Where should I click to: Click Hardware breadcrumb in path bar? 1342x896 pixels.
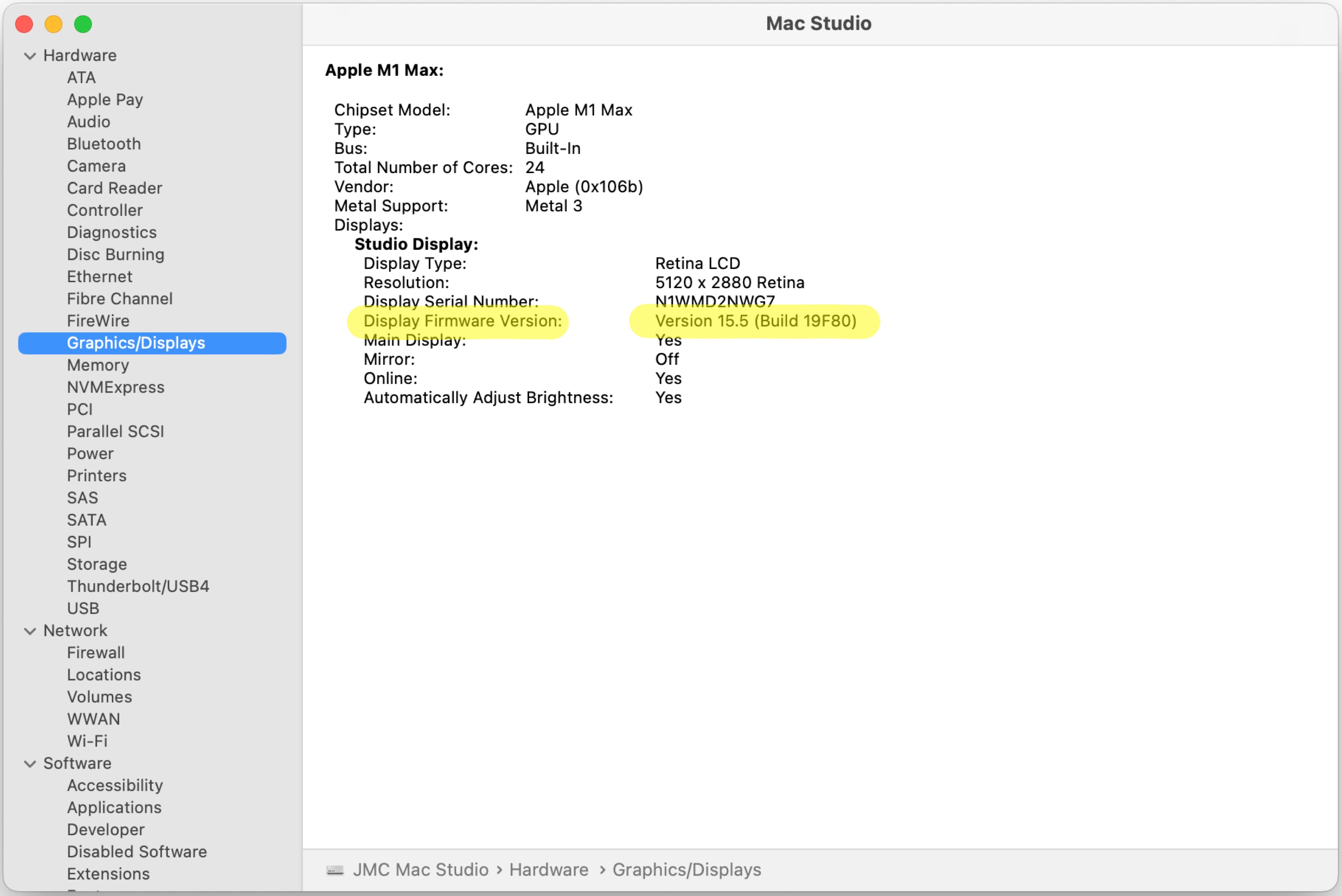coord(549,870)
